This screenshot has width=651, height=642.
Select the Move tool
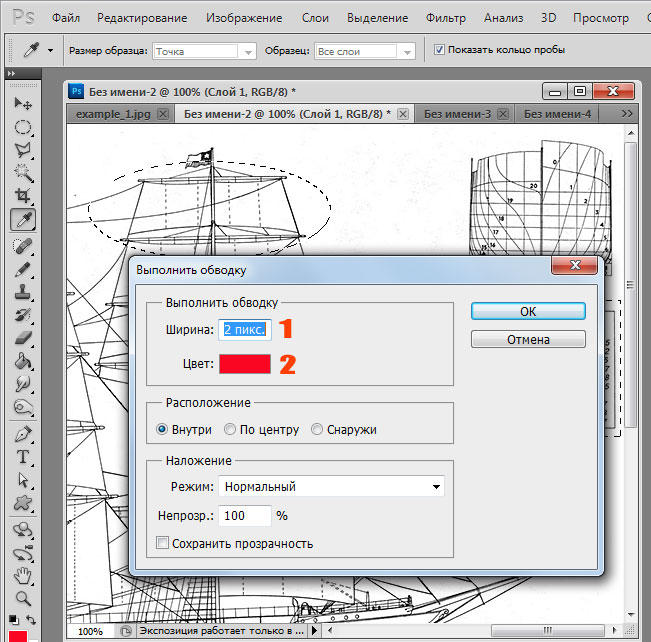[x=22, y=104]
